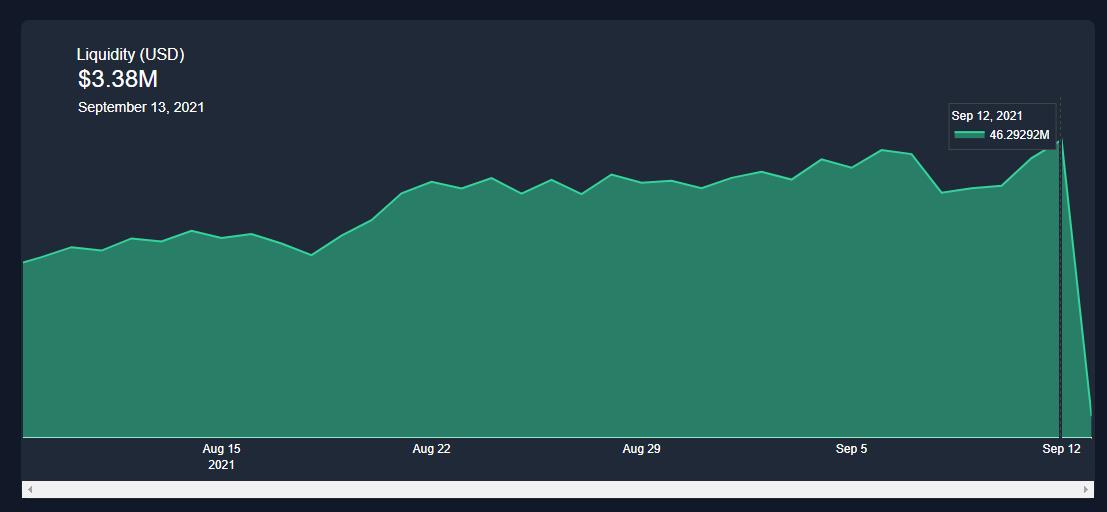Pick the Sep 12 x-axis label
Image resolution: width=1107 pixels, height=512 pixels.
(1061, 449)
